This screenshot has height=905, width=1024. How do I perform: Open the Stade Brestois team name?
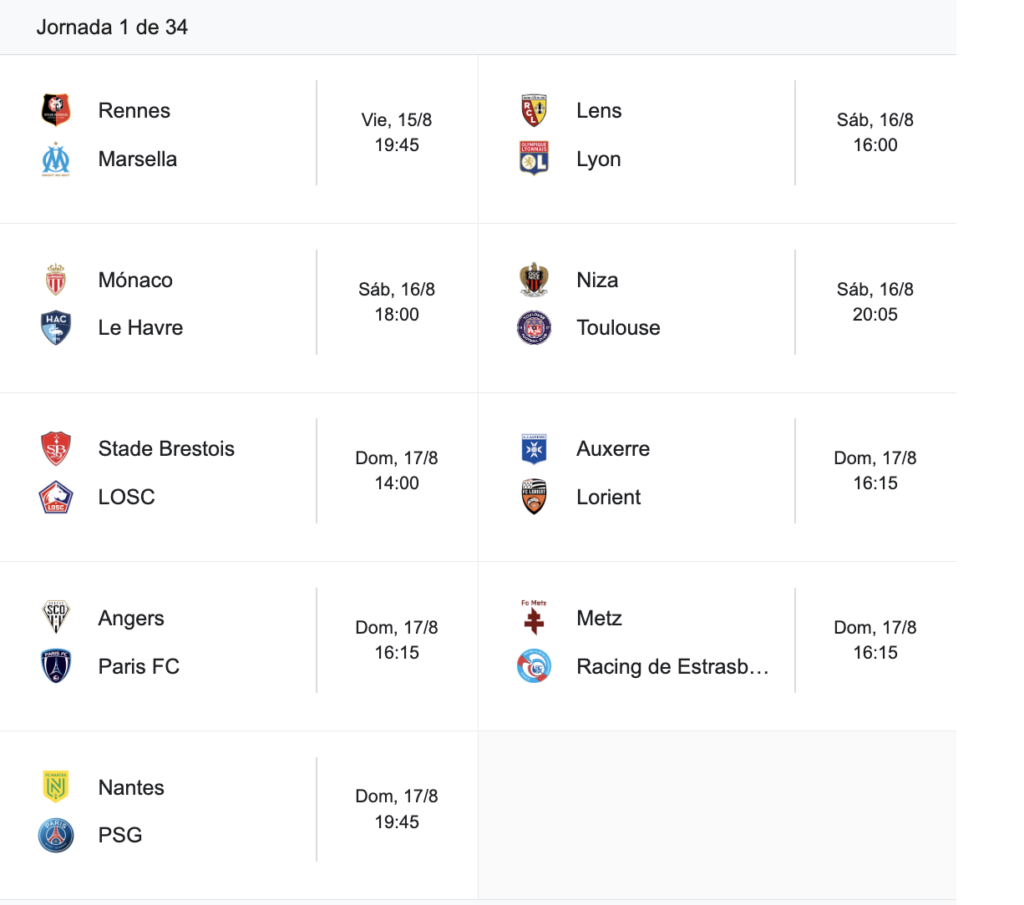coord(166,449)
